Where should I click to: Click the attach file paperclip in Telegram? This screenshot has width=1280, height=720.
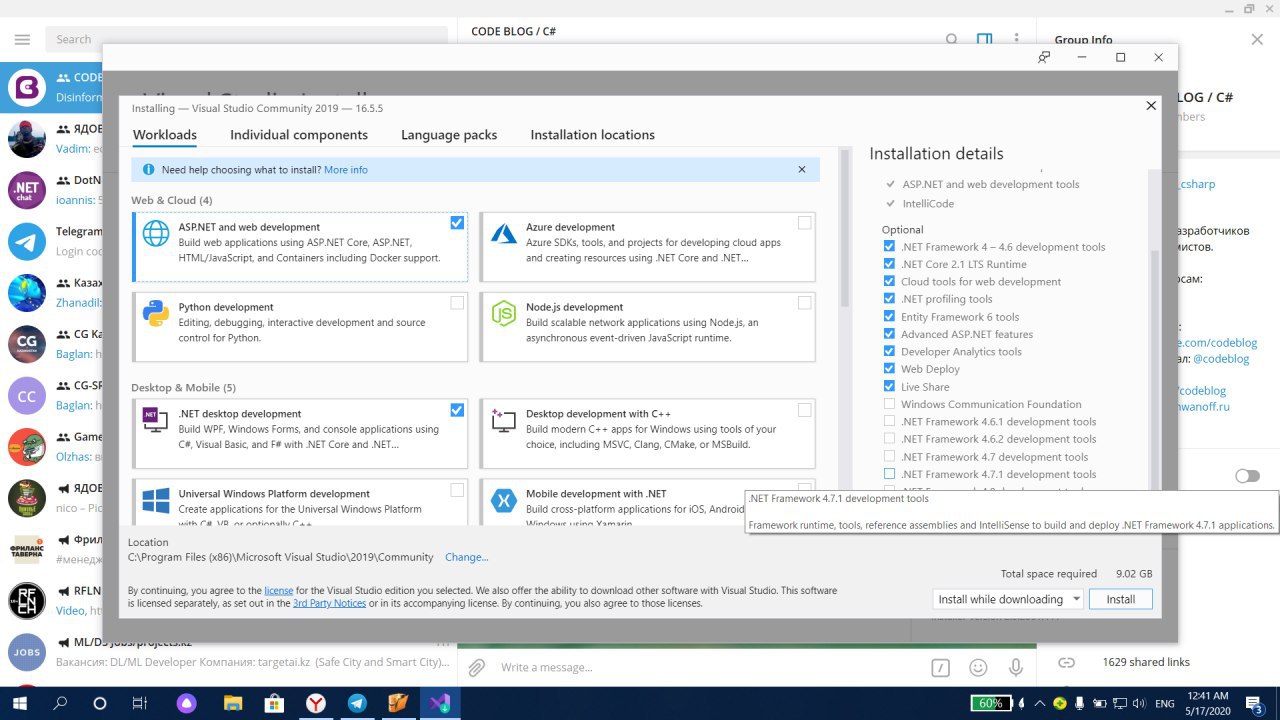(477, 667)
